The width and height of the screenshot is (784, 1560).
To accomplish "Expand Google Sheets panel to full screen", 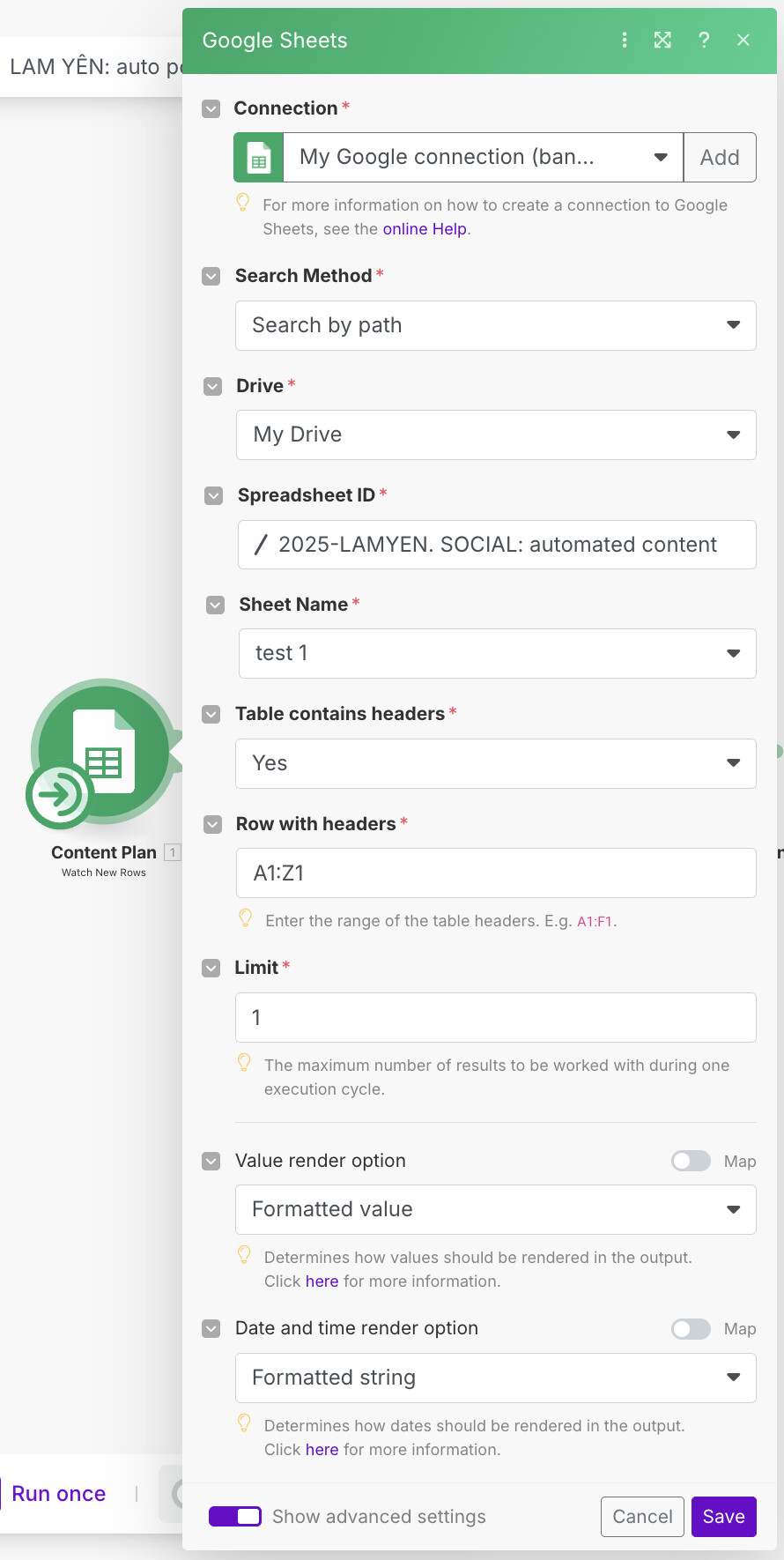I will click(x=662, y=41).
